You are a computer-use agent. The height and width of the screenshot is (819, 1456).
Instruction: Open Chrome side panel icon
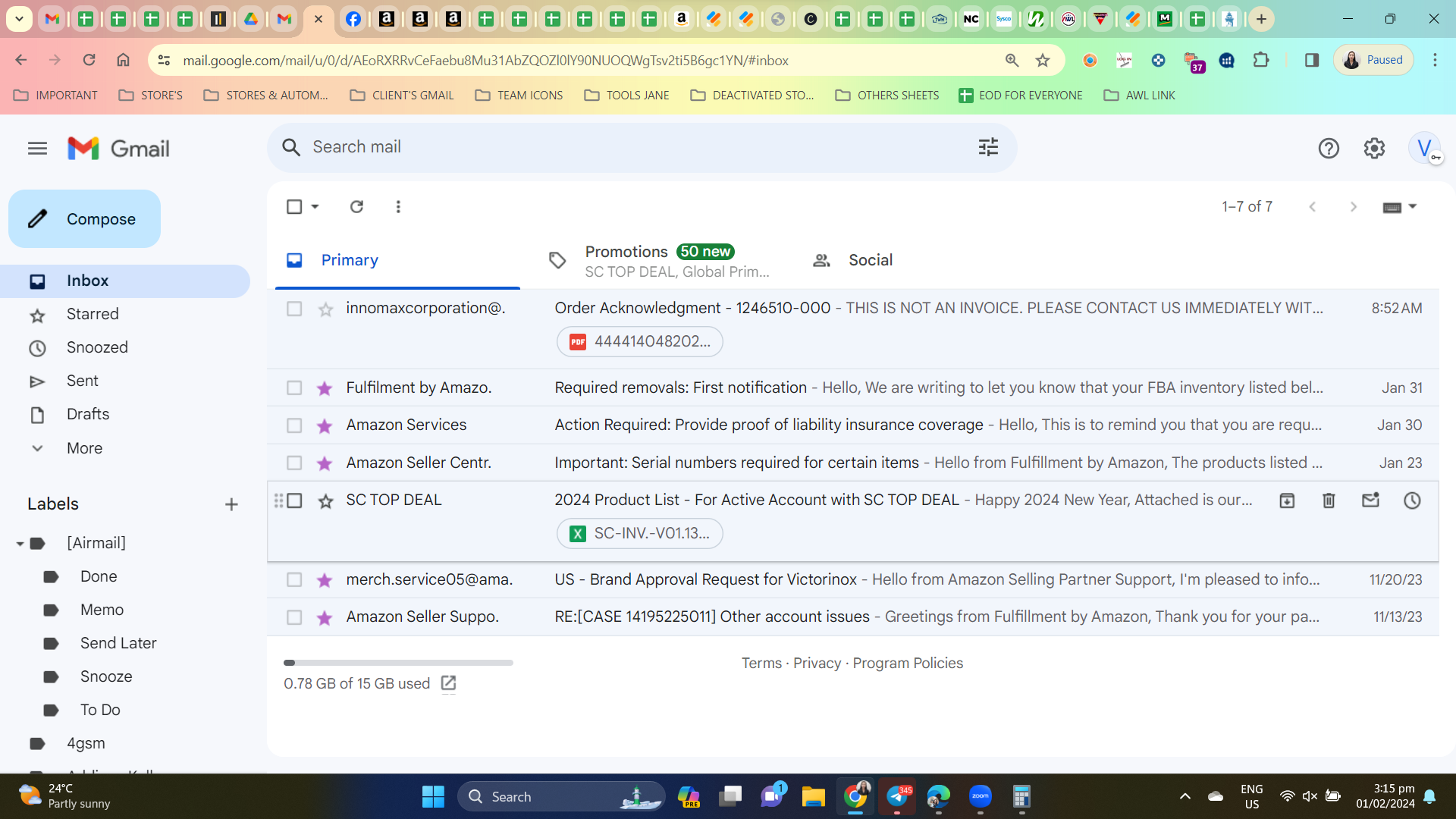click(x=1311, y=60)
